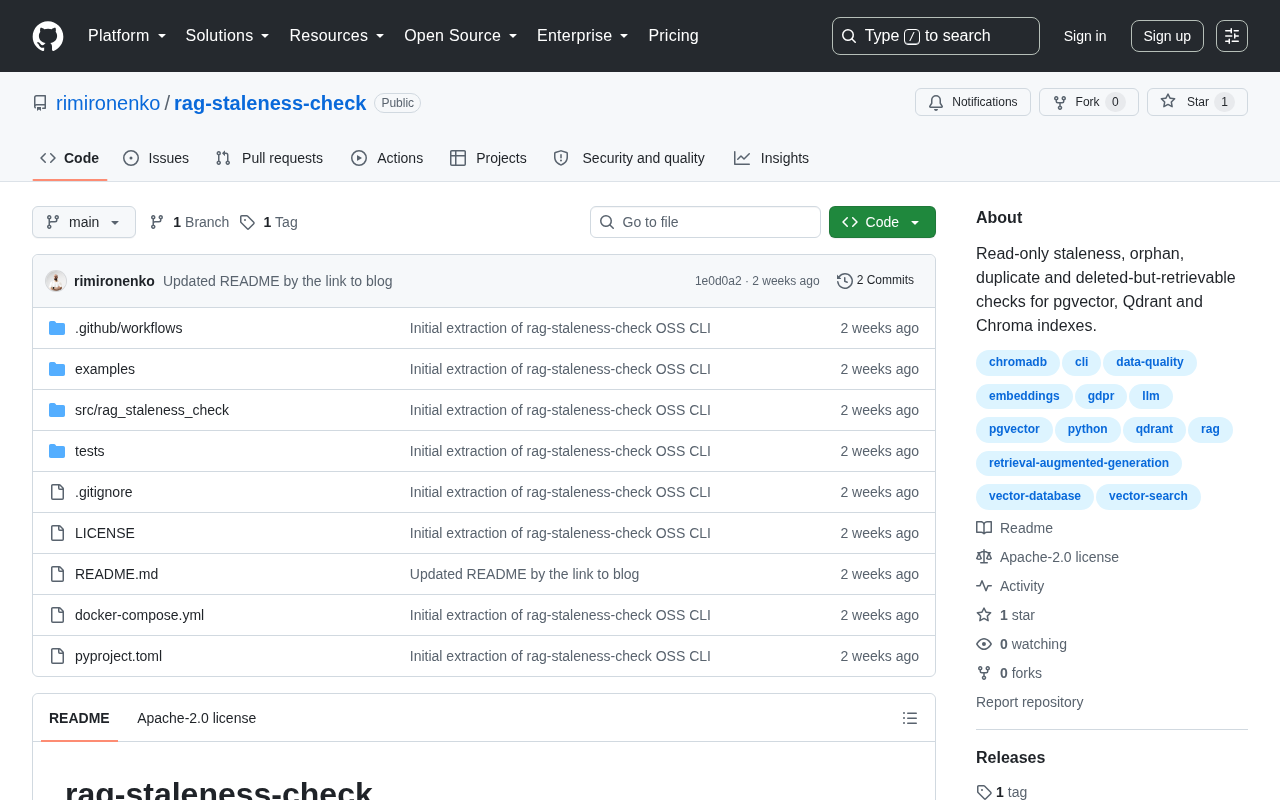Switch to the Pull requests tab
The width and height of the screenshot is (1280, 800).
pyautogui.click(x=269, y=158)
